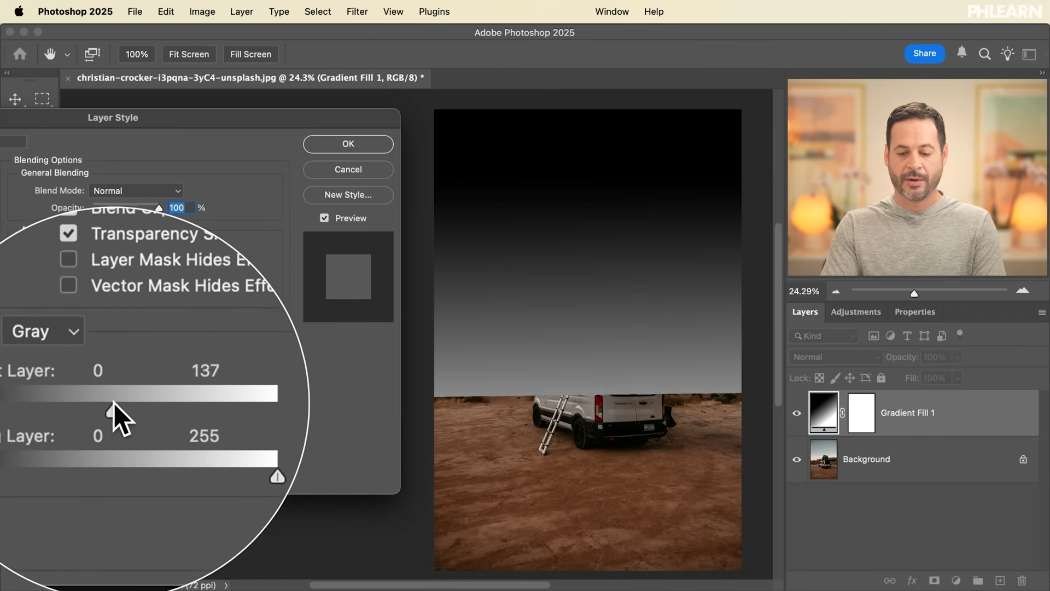
Task: Click the Link layers icon
Action: [889, 581]
